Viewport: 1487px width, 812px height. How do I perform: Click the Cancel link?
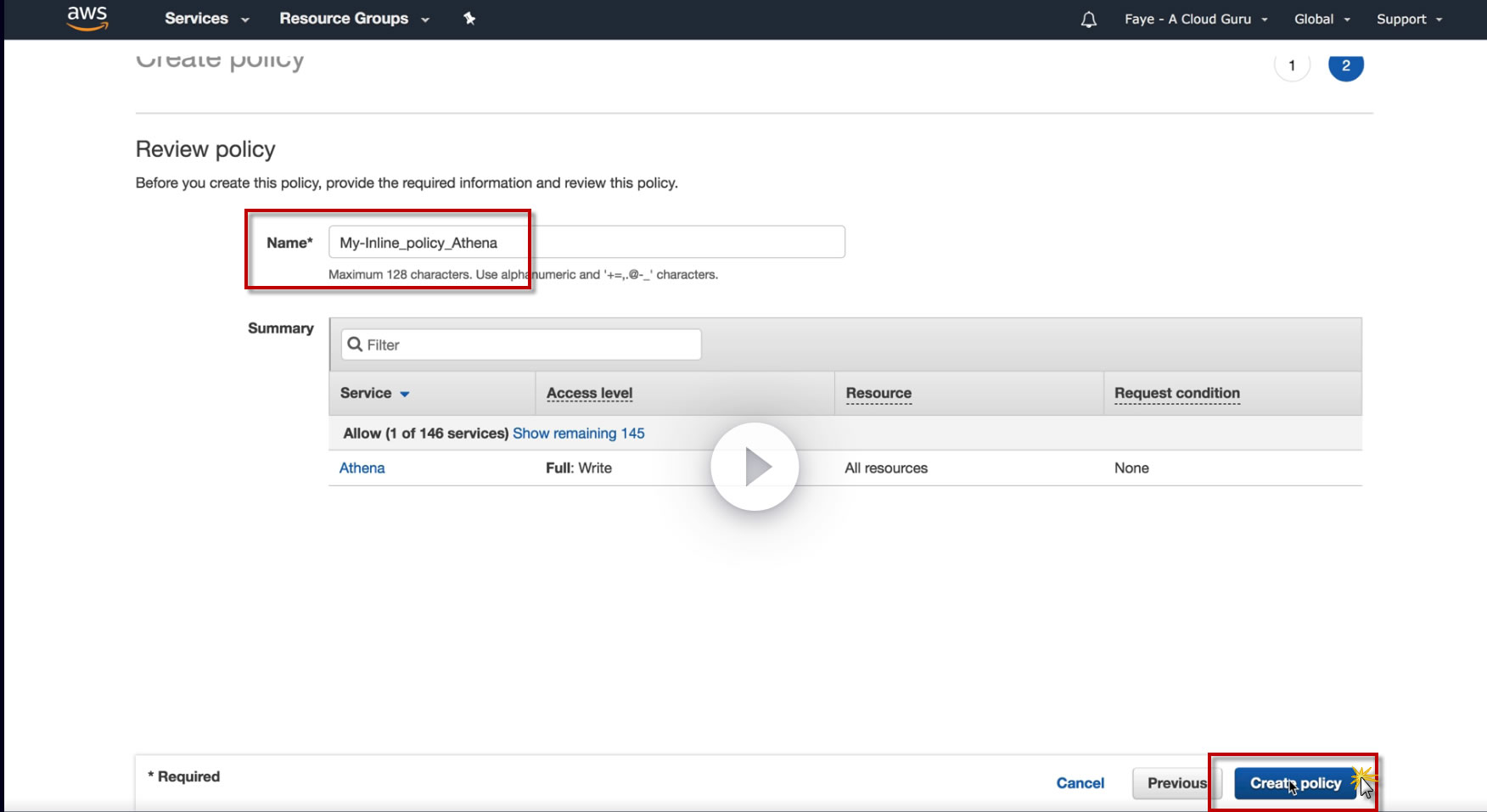(x=1080, y=783)
